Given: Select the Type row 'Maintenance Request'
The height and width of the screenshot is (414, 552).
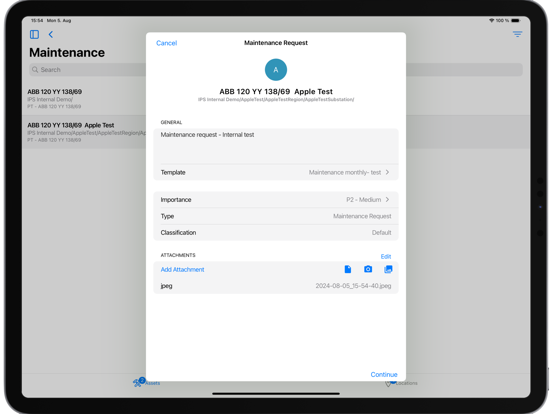Looking at the screenshot, I should point(276,216).
